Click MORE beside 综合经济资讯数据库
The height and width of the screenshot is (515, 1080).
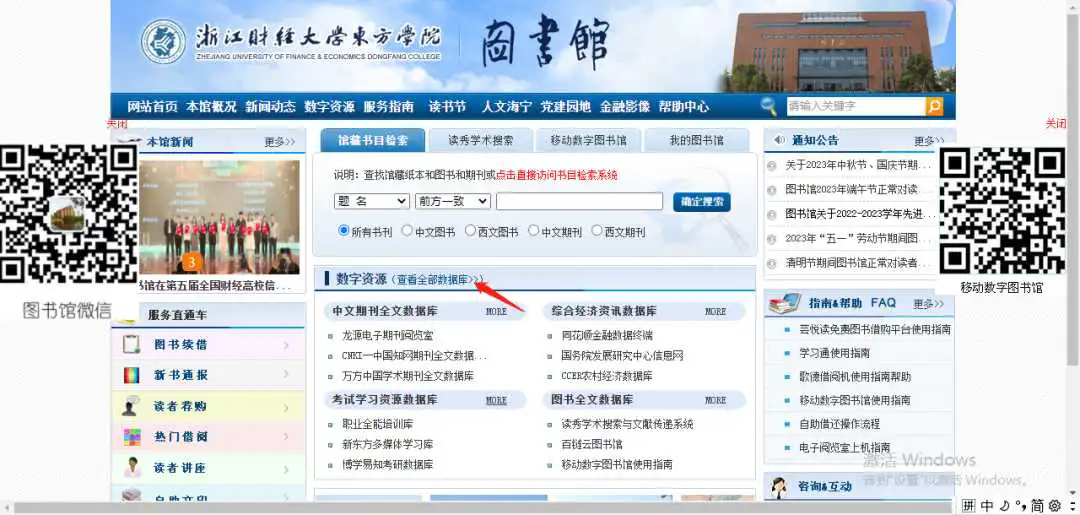(x=716, y=312)
